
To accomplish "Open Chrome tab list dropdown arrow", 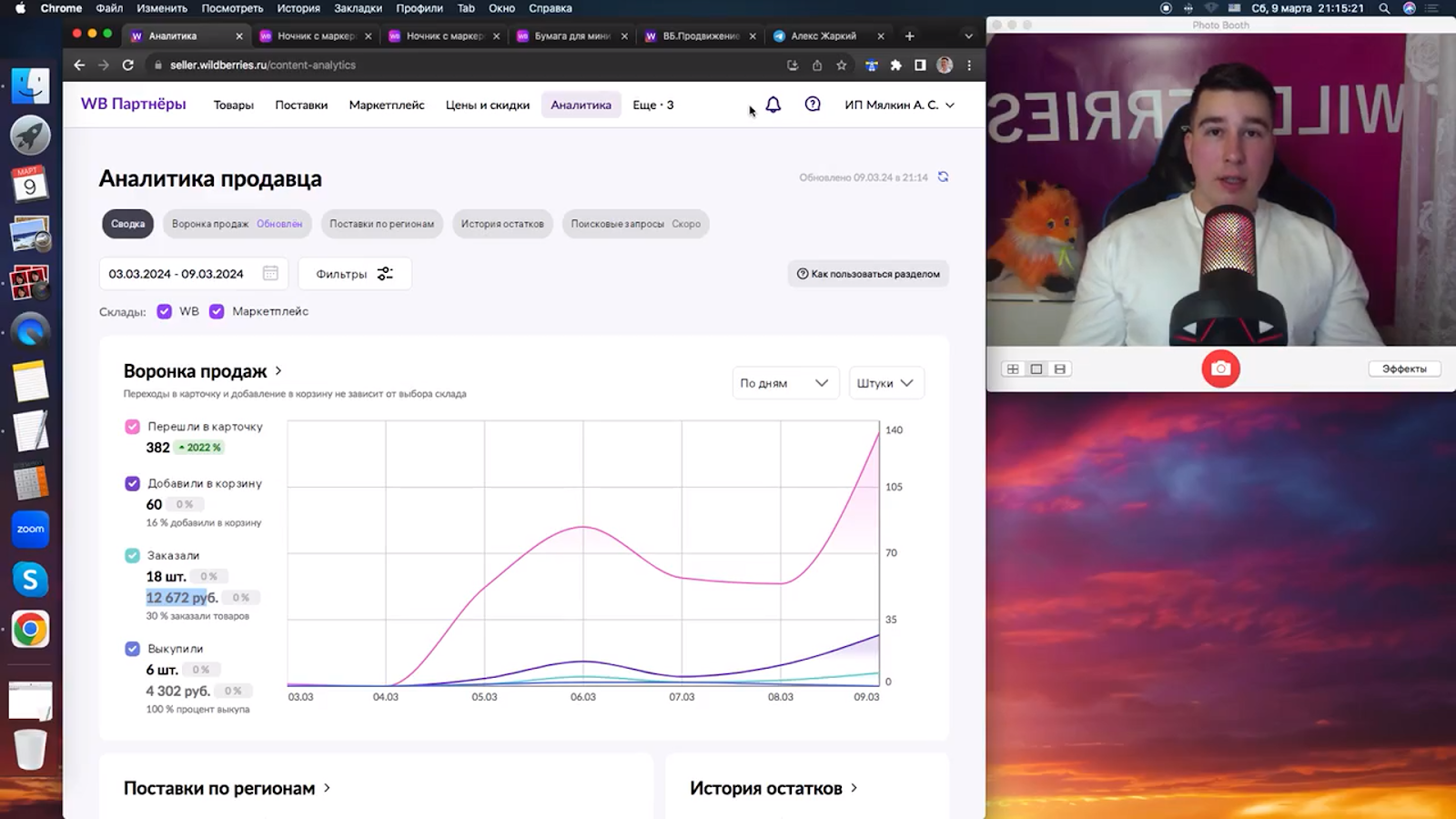I will (968, 35).
